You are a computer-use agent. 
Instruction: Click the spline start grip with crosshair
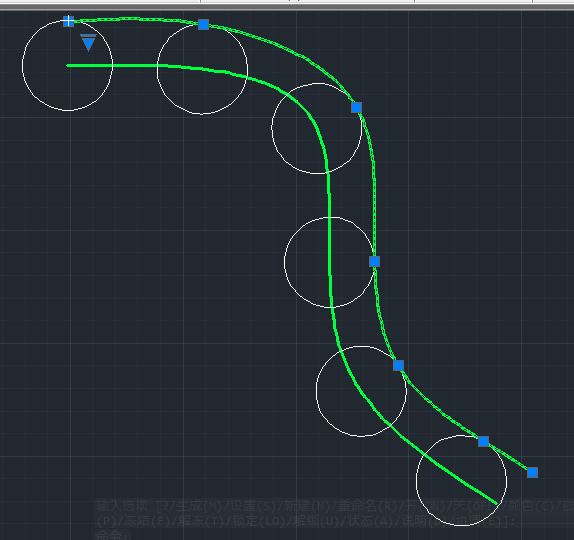coord(68,21)
